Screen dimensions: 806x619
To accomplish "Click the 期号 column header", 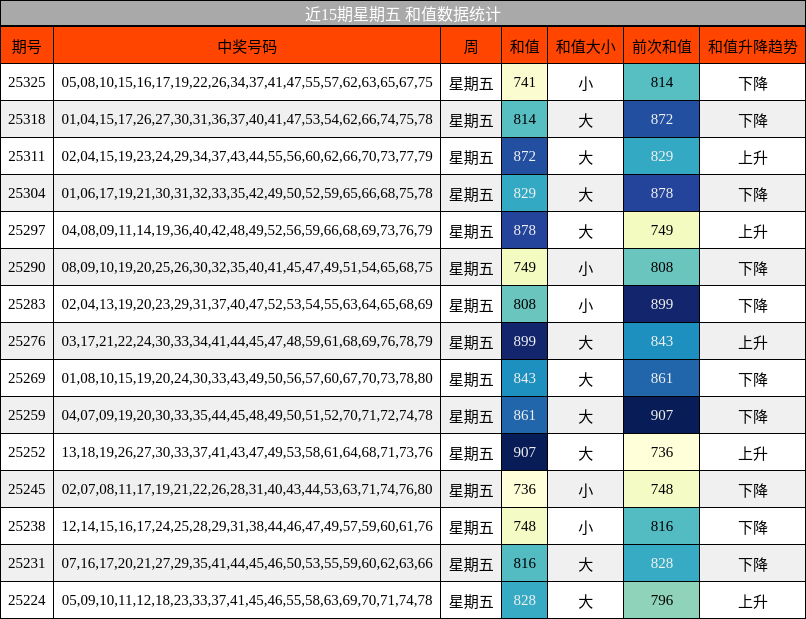I will (x=27, y=45).
